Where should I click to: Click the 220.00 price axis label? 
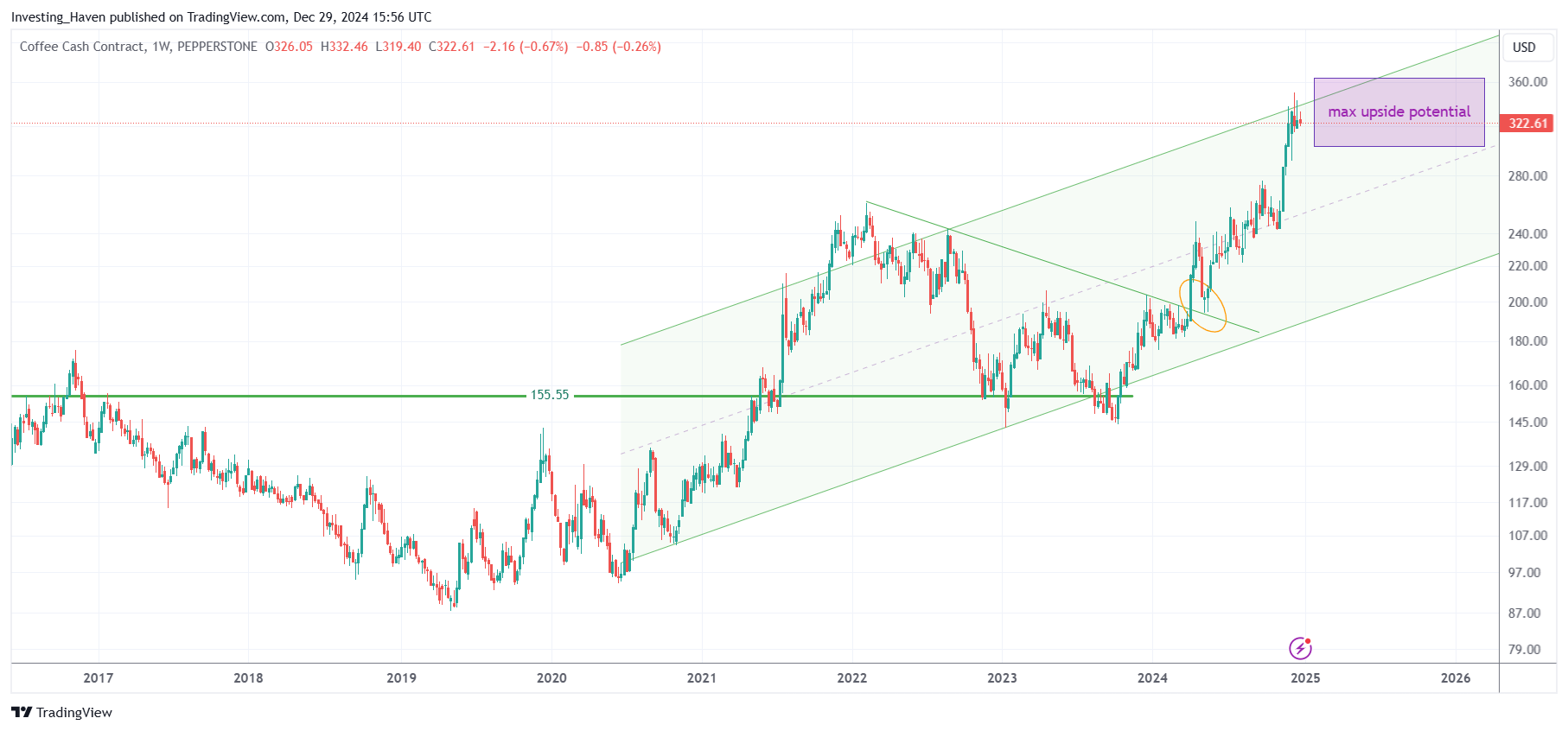[x=1527, y=266]
